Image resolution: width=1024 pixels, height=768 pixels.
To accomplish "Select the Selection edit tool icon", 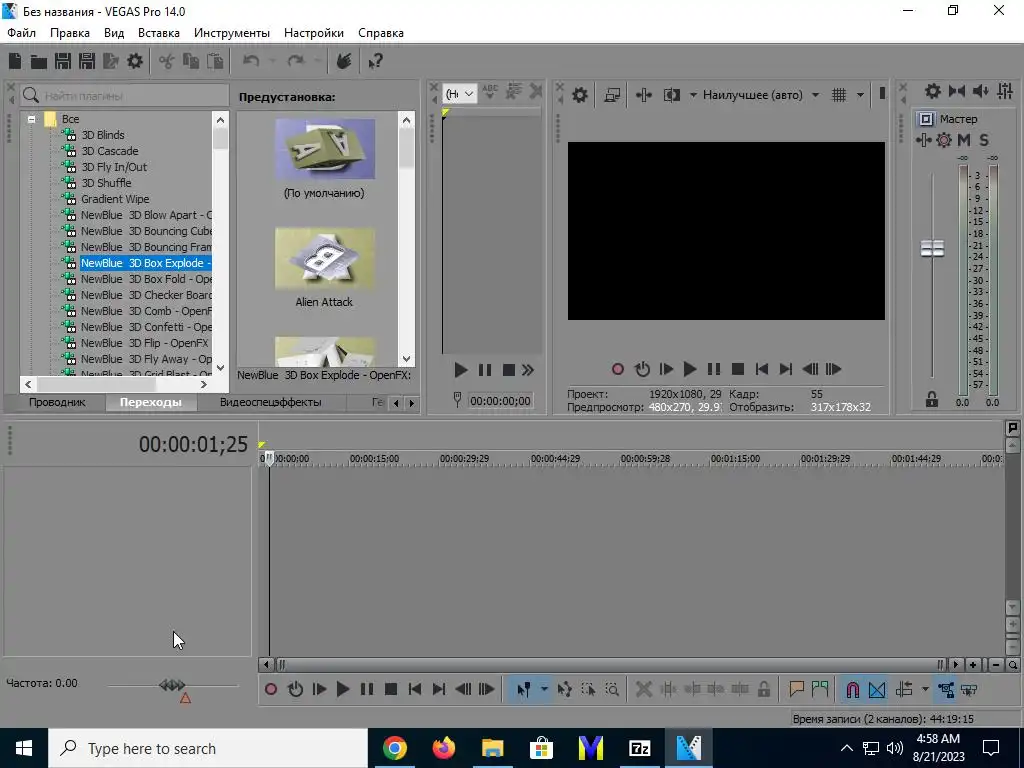I will 588,689.
